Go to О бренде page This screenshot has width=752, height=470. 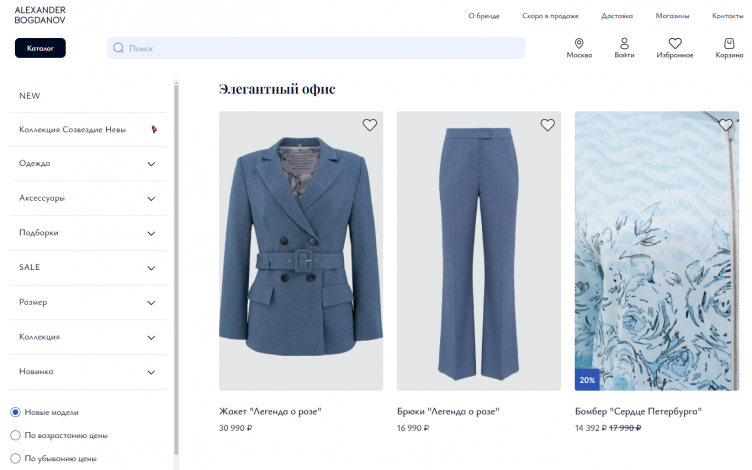pos(483,16)
